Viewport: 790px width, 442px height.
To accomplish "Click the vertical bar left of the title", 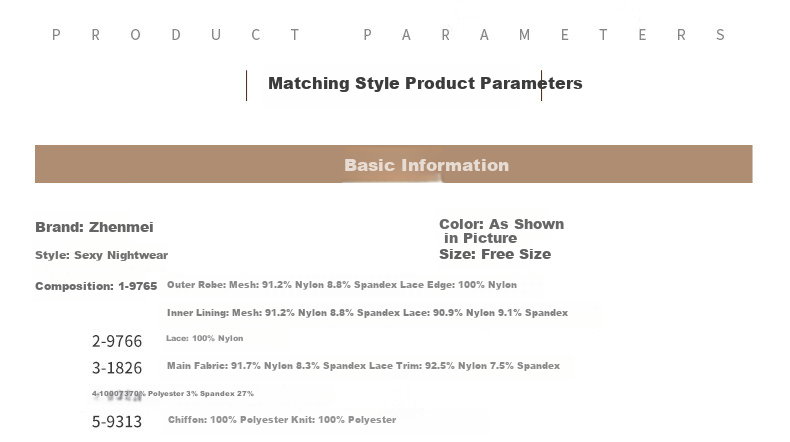I will point(246,86).
